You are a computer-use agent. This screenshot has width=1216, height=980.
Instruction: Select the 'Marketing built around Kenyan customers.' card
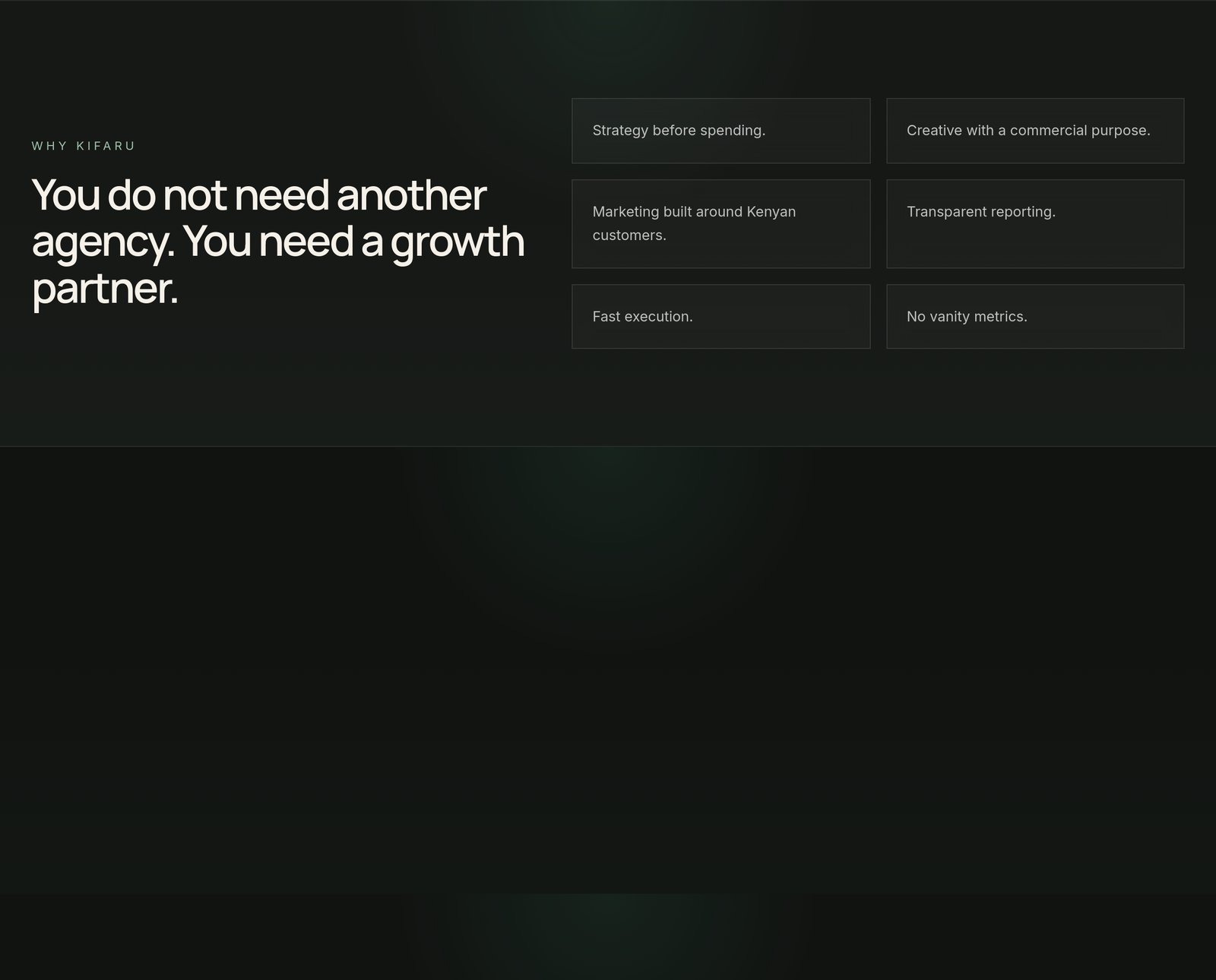[x=720, y=223]
